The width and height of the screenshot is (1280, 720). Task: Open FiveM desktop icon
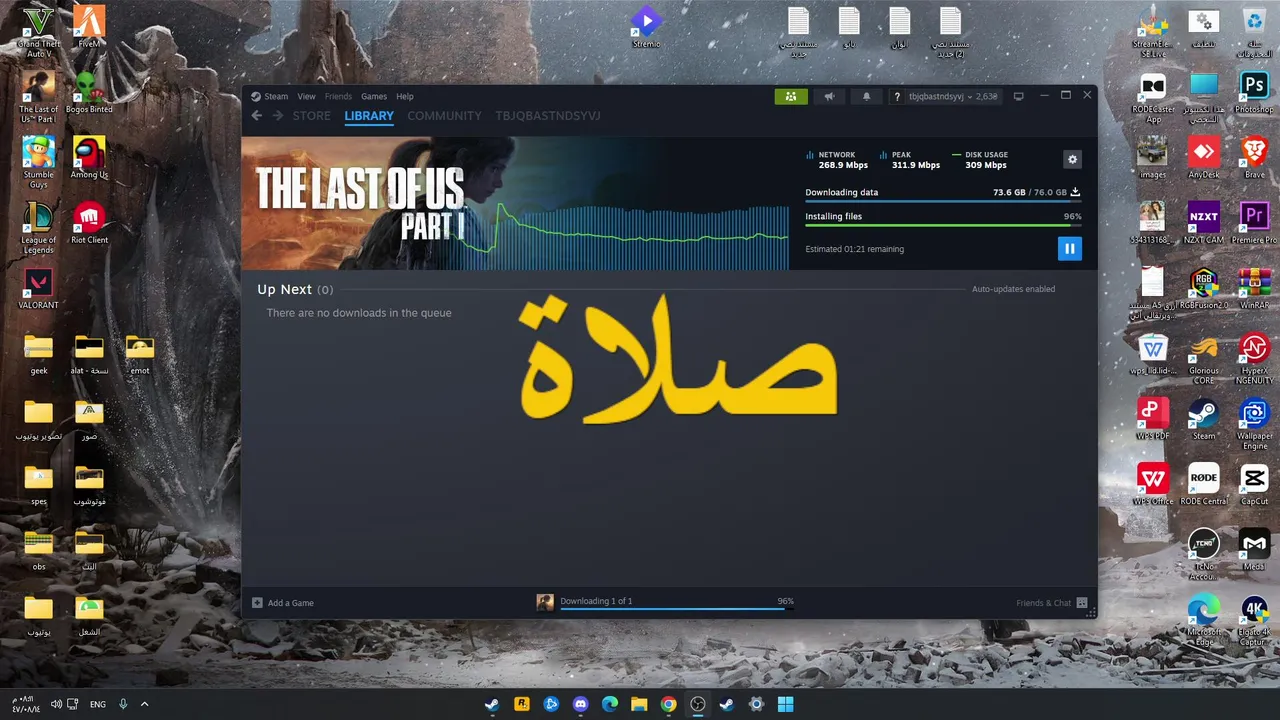pyautogui.click(x=89, y=26)
